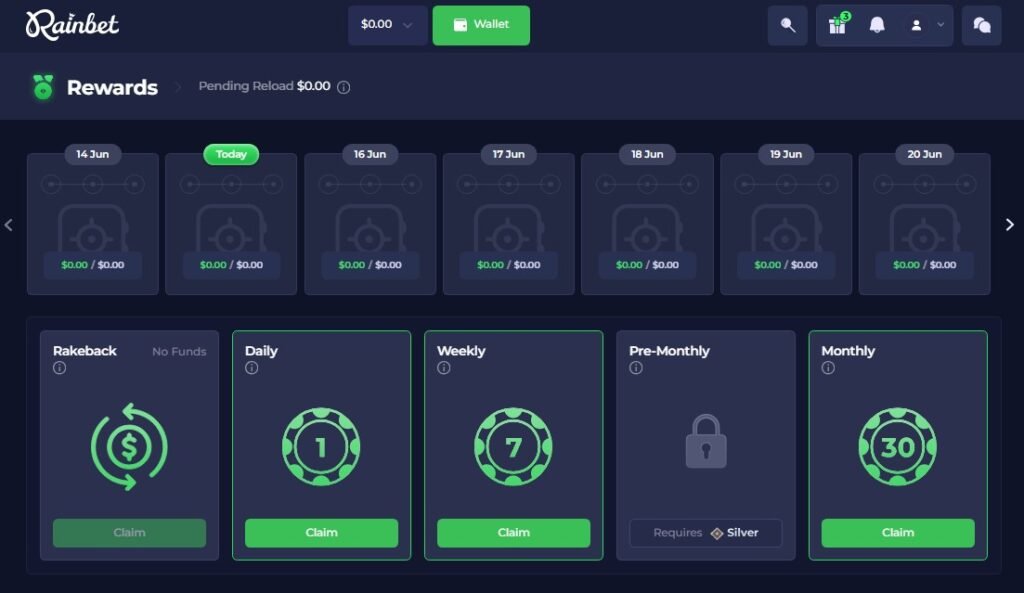Click the progress dots on 19 Jun card

(x=786, y=185)
